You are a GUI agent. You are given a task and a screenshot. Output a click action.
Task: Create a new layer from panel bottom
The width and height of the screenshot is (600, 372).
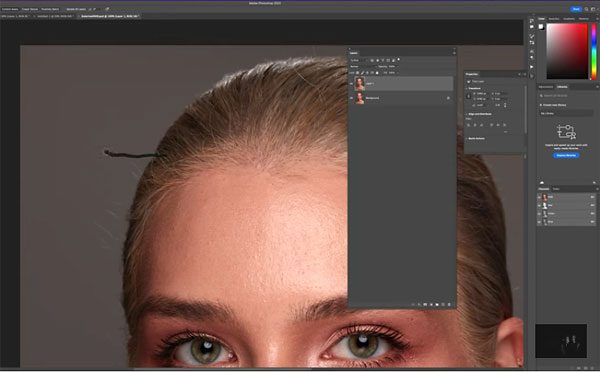443,305
